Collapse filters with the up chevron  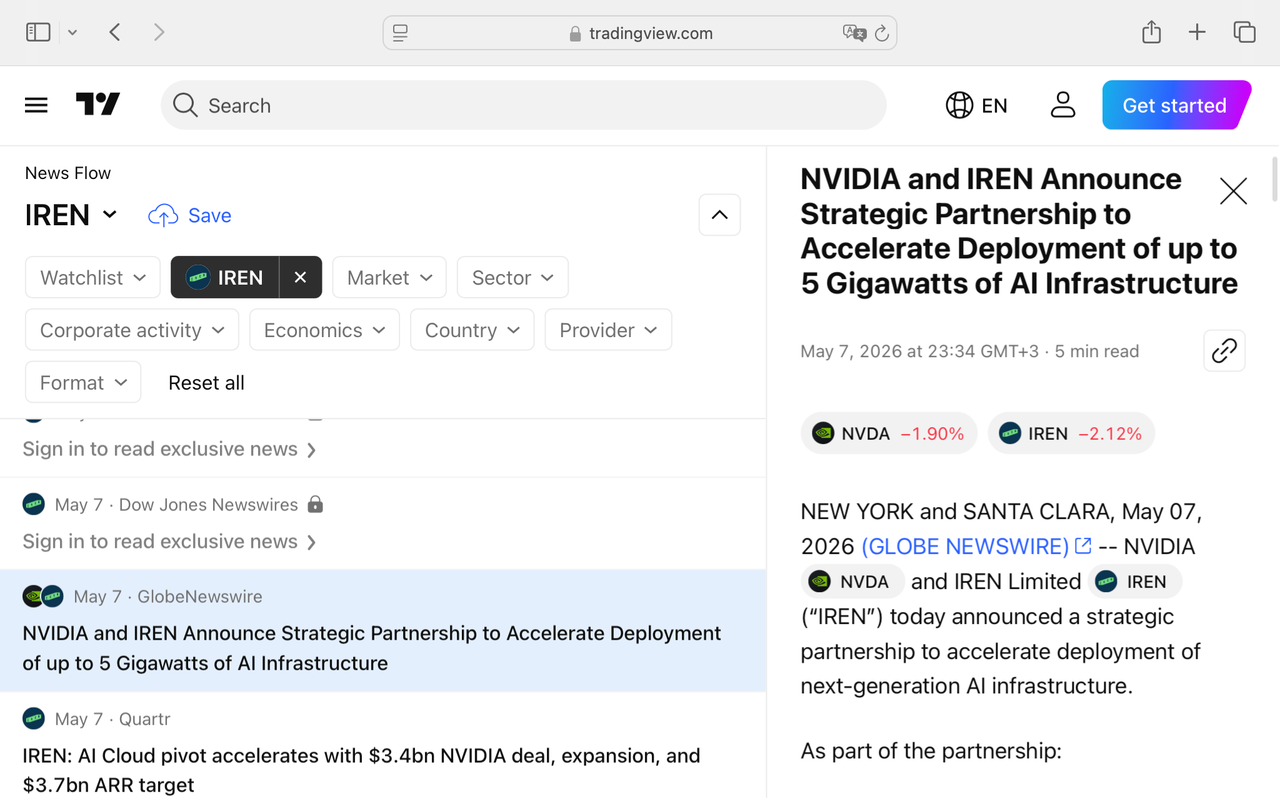click(719, 215)
